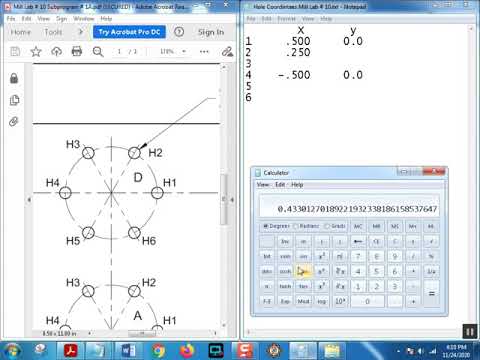Click the taskbar clock showing date

click(456, 351)
